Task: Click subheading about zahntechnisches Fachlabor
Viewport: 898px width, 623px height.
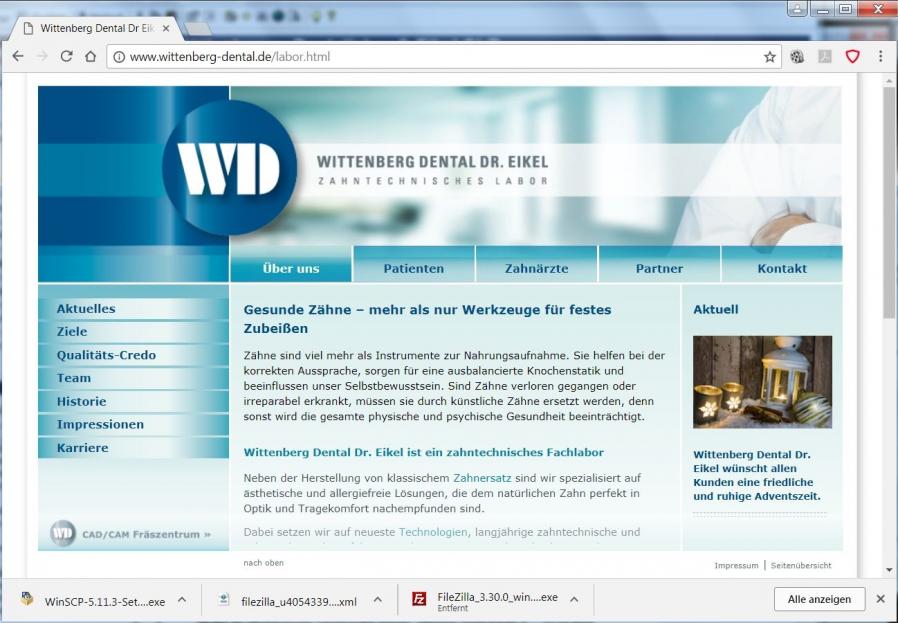Action: click(423, 452)
